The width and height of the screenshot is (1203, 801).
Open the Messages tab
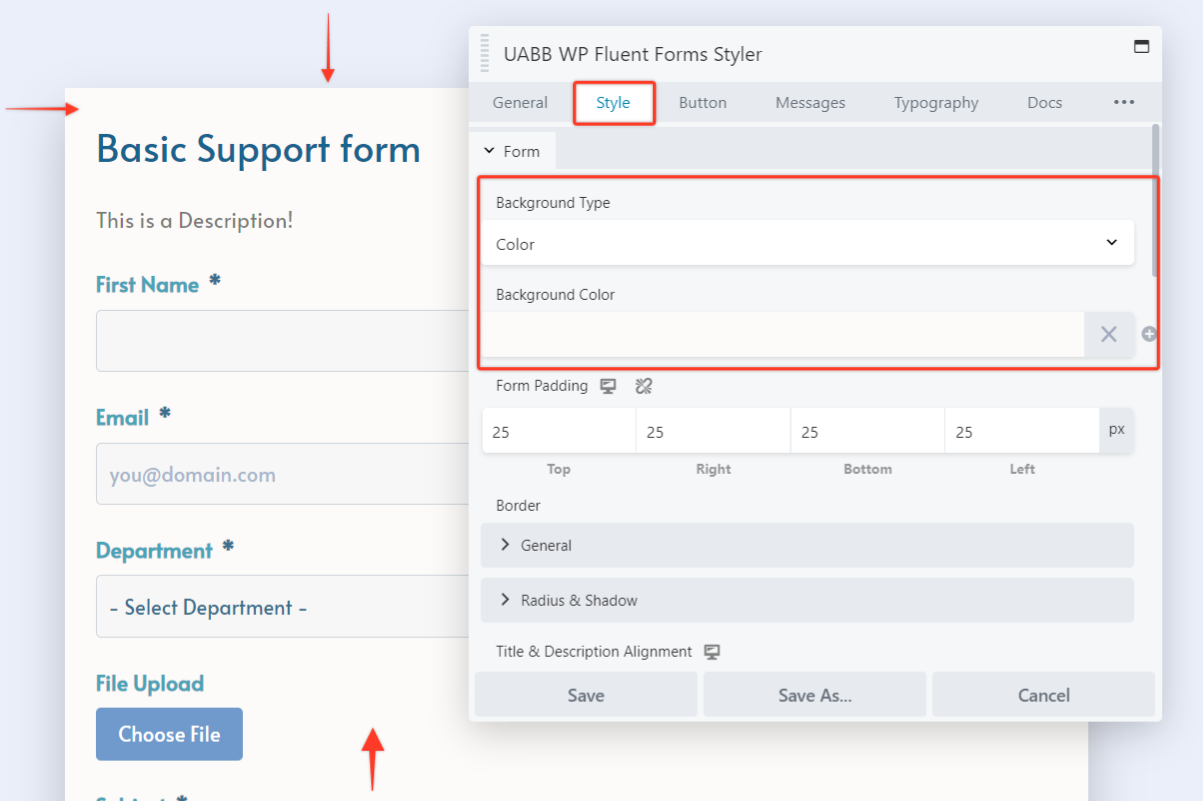point(810,102)
